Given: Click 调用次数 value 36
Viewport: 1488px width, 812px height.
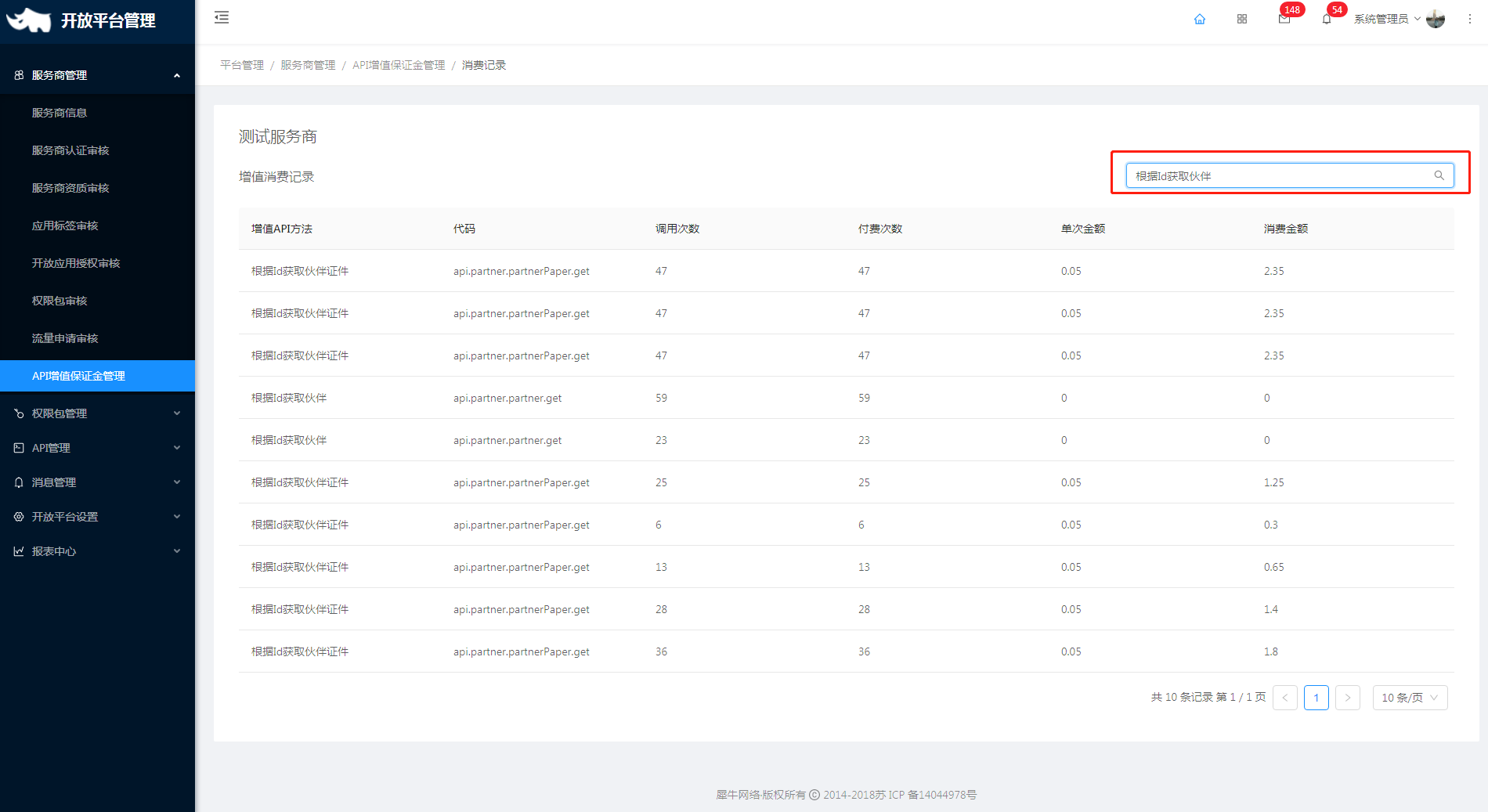Looking at the screenshot, I should pyautogui.click(x=662, y=651).
